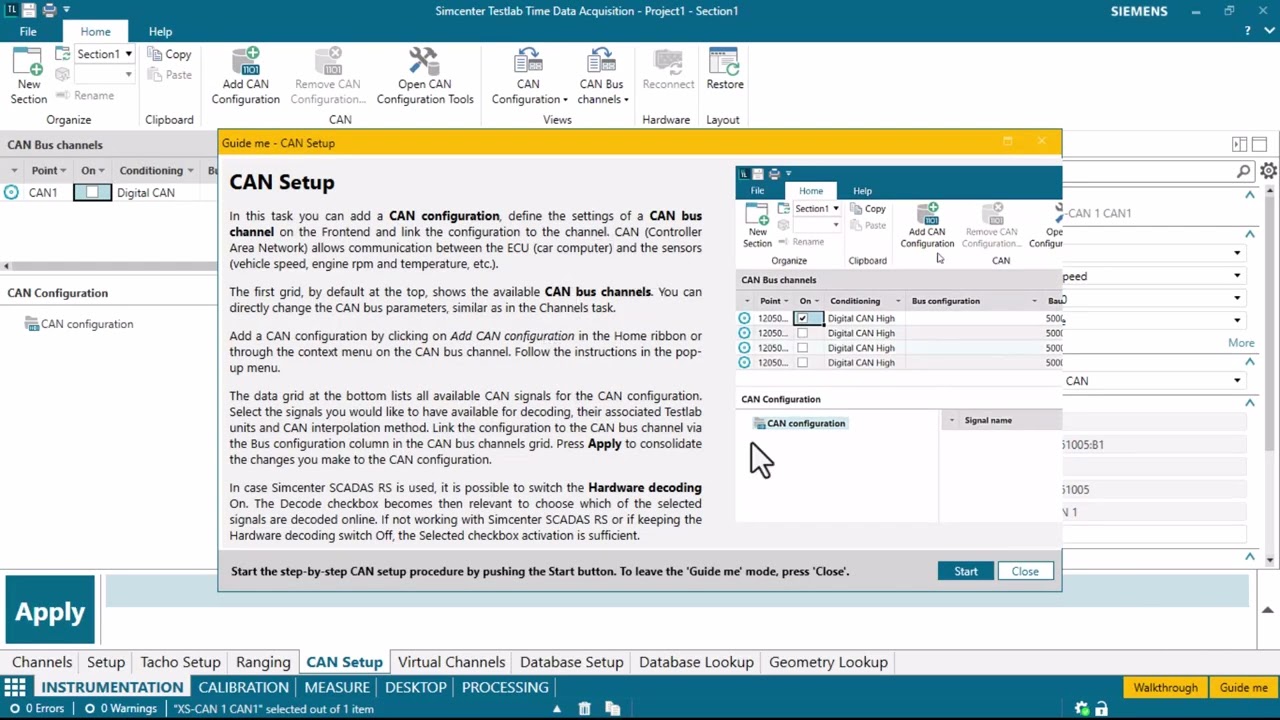Click the More link in the properties panel
This screenshot has height=720, width=1280.
pyautogui.click(x=1241, y=343)
